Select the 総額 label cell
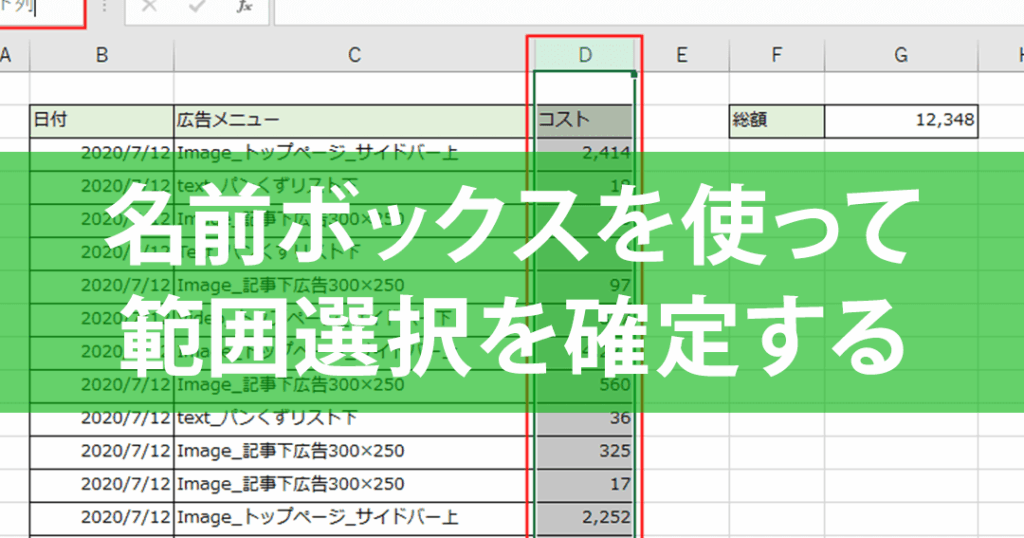1024x538 pixels. (776, 121)
